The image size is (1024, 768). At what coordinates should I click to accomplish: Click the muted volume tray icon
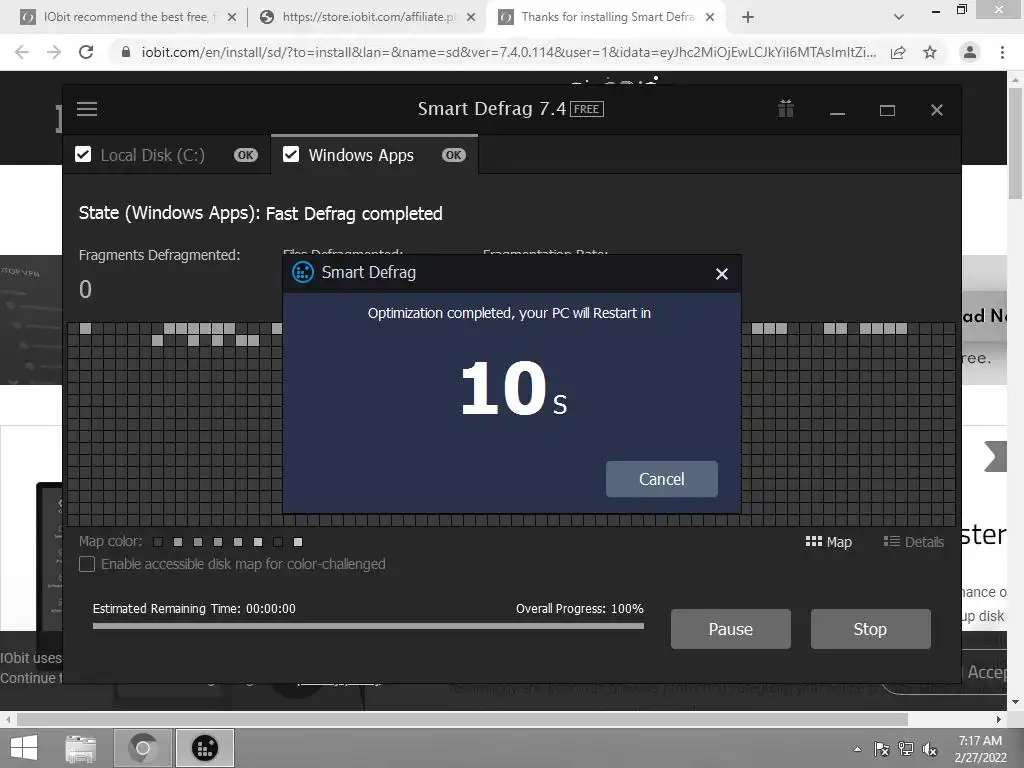929,749
